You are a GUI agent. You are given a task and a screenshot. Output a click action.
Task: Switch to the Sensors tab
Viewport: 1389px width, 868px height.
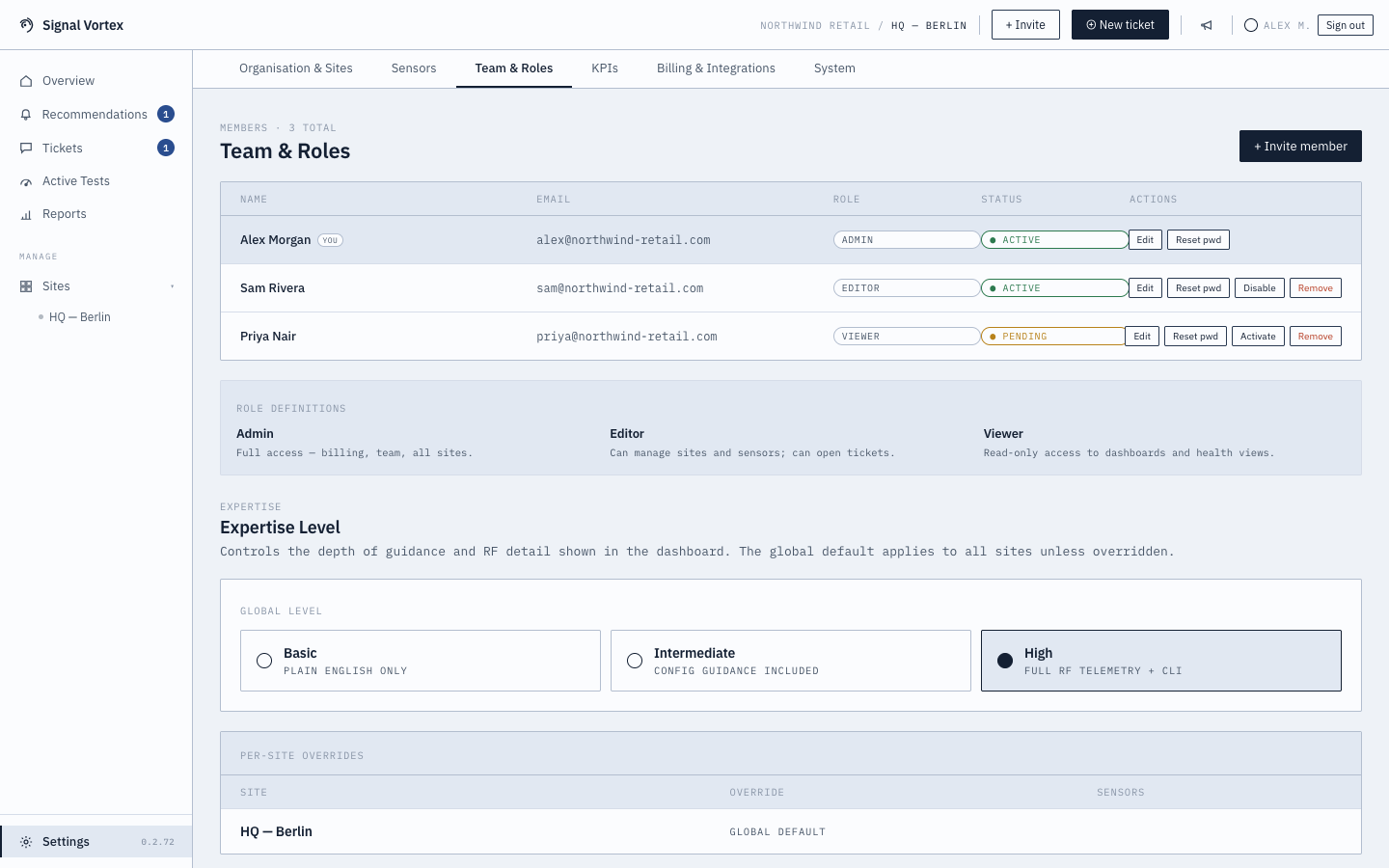point(414,68)
